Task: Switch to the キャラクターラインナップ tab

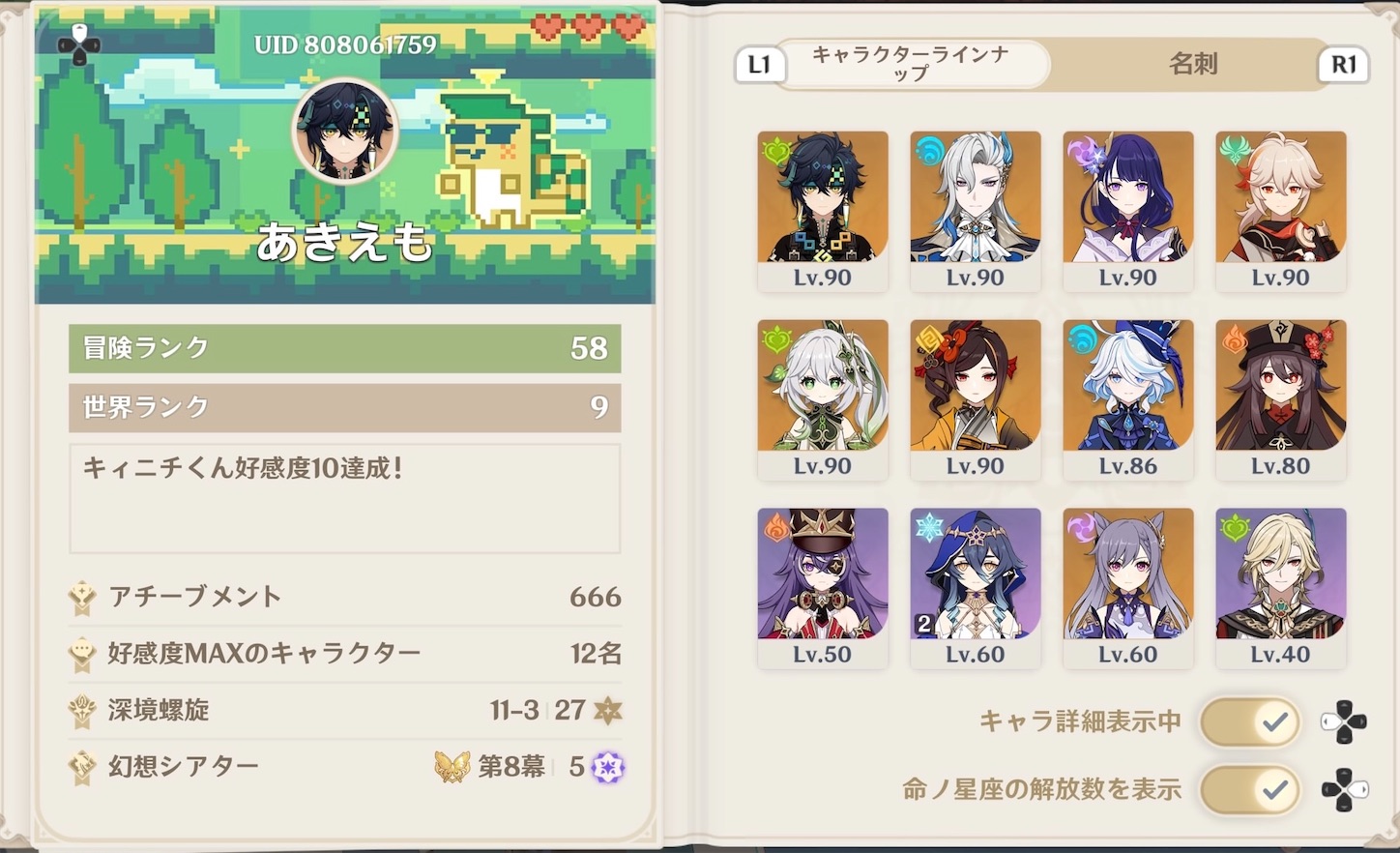Action: [911, 64]
